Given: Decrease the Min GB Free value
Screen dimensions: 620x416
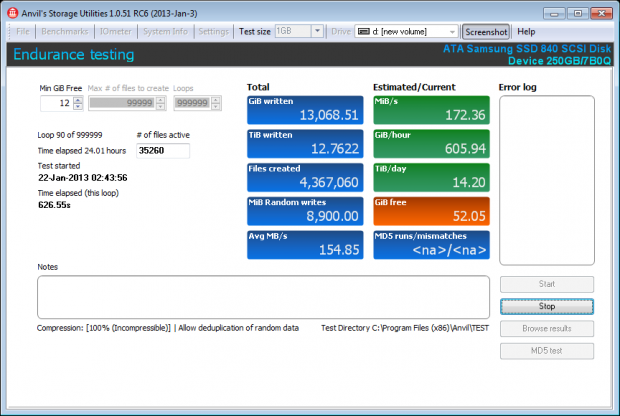Looking at the screenshot, I should pos(78,106).
